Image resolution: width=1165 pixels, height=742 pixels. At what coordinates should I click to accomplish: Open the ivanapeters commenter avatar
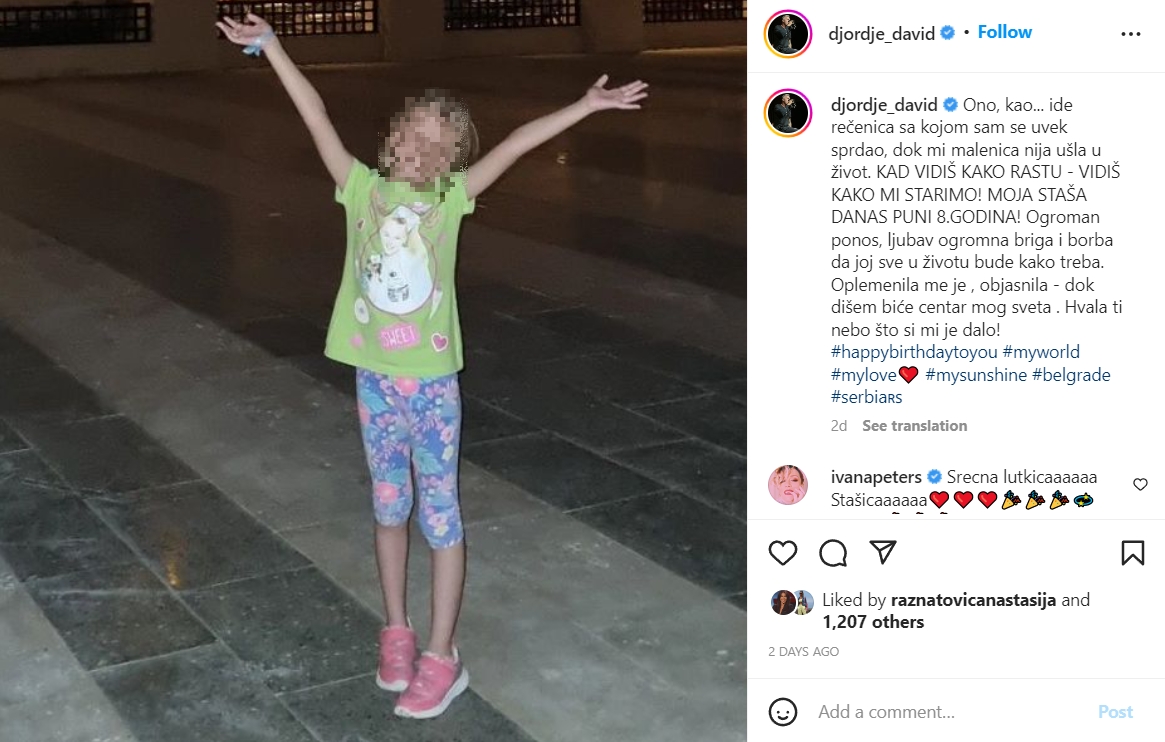pyautogui.click(x=788, y=486)
